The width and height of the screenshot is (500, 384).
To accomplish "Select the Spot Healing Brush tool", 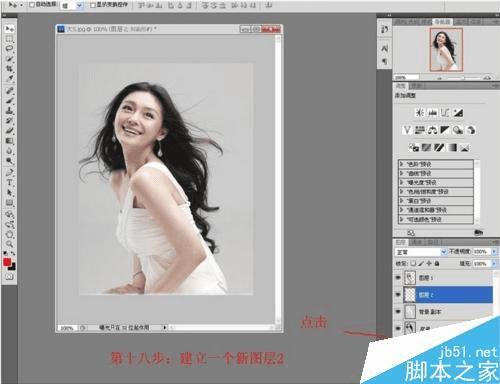I will point(9,91).
